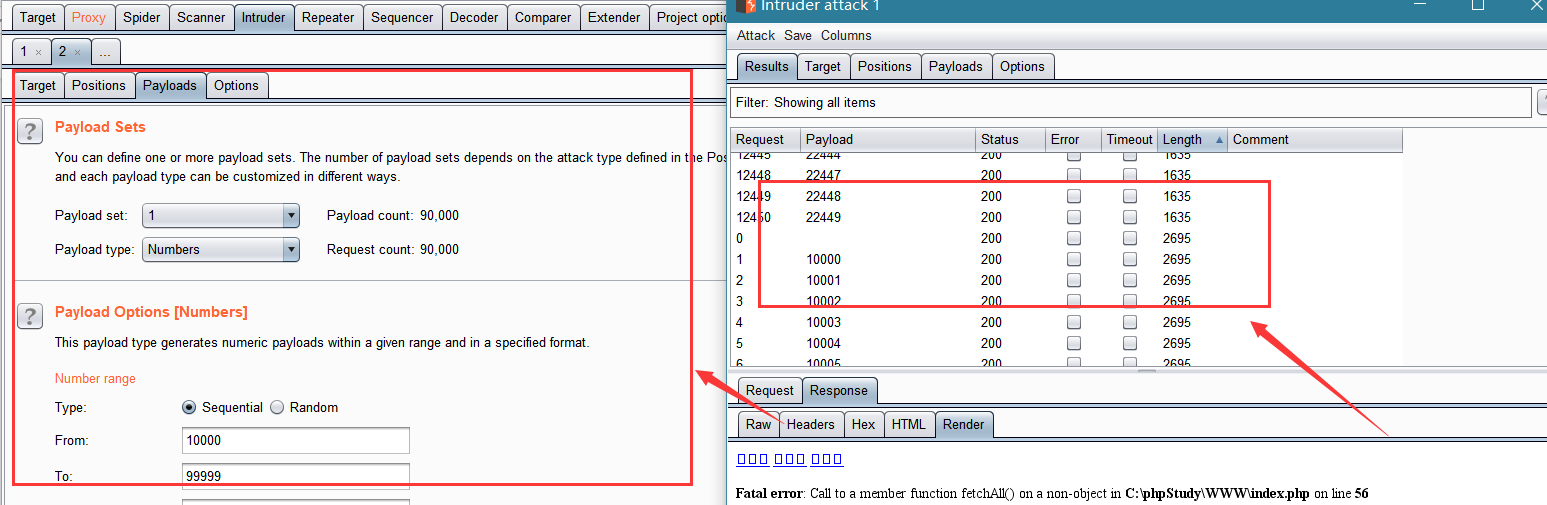Image resolution: width=1547 pixels, height=505 pixels.
Task: Click last rendered link in response pane
Action: tap(827, 459)
